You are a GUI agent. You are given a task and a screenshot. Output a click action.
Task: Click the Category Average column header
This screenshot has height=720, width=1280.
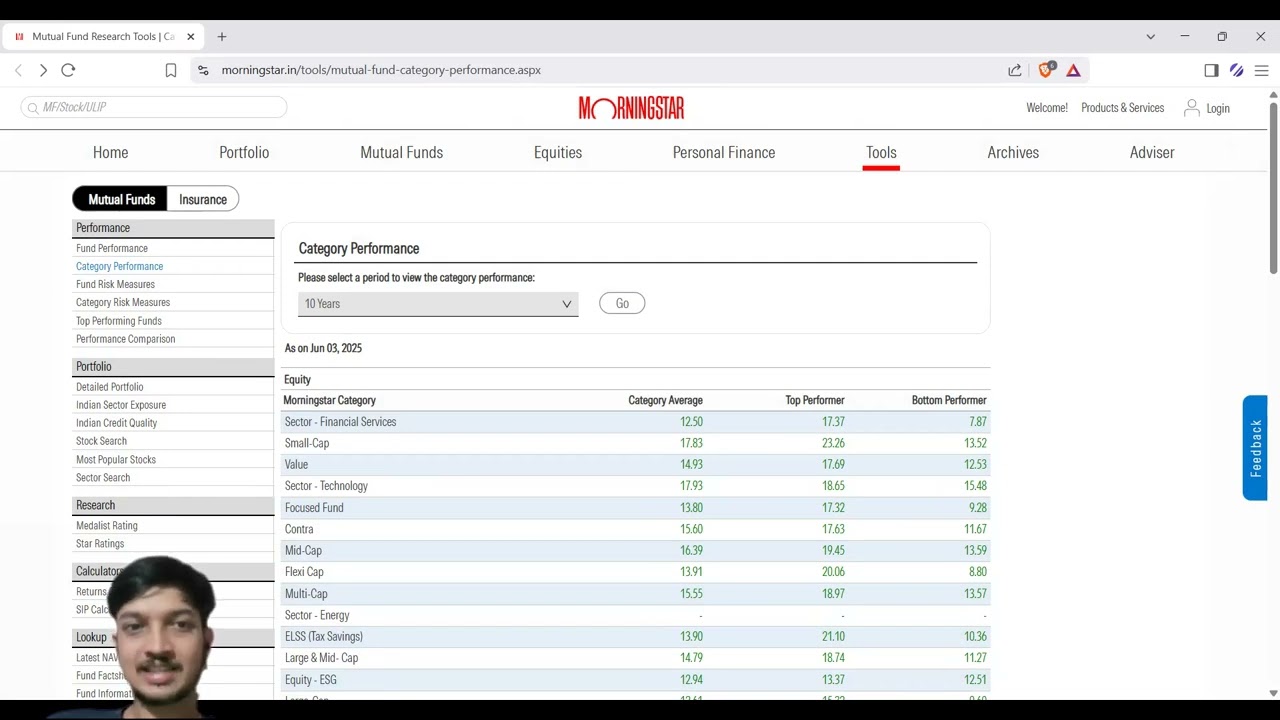[x=665, y=400]
